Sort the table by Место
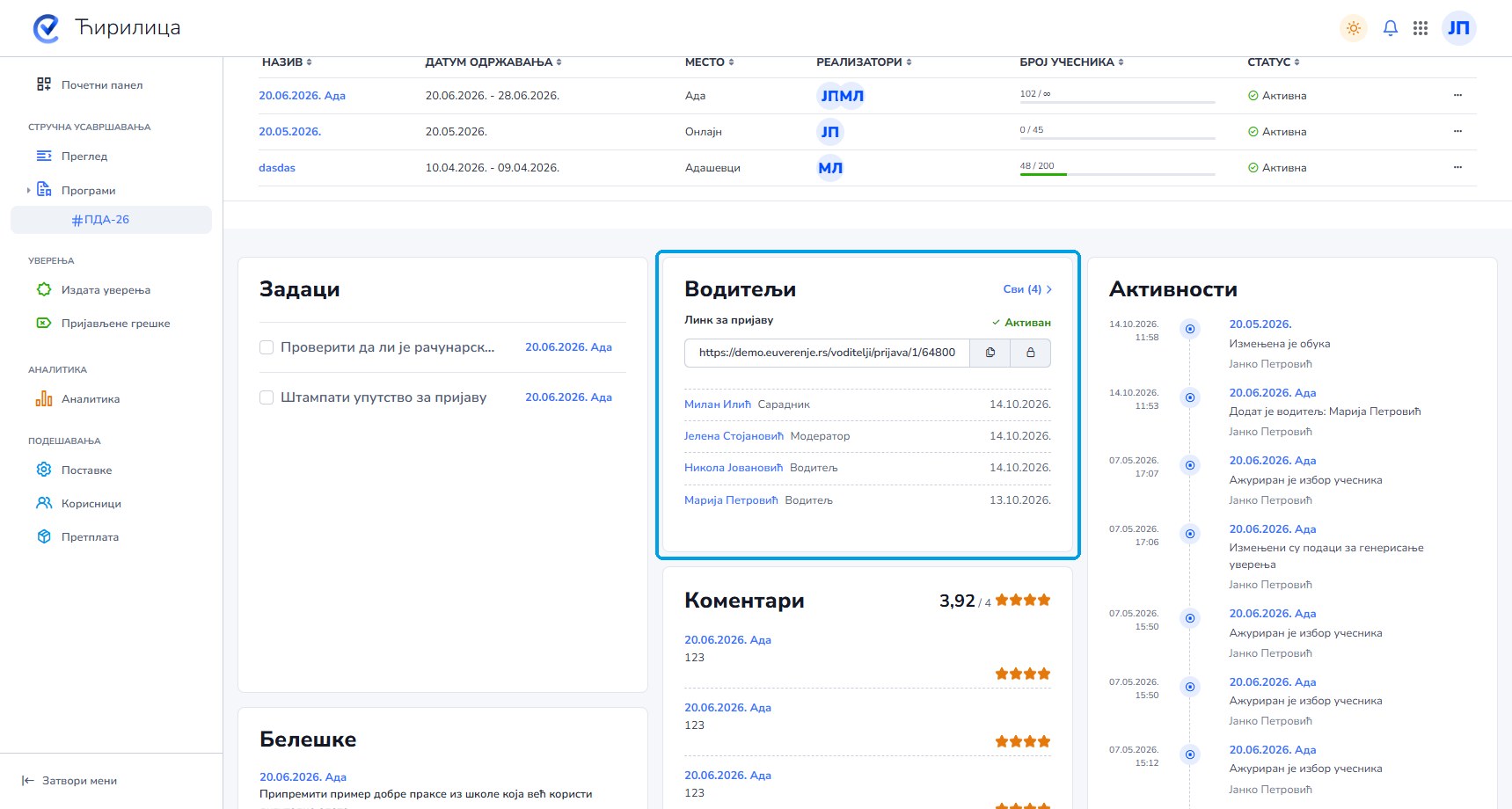1512x809 pixels. [710, 62]
